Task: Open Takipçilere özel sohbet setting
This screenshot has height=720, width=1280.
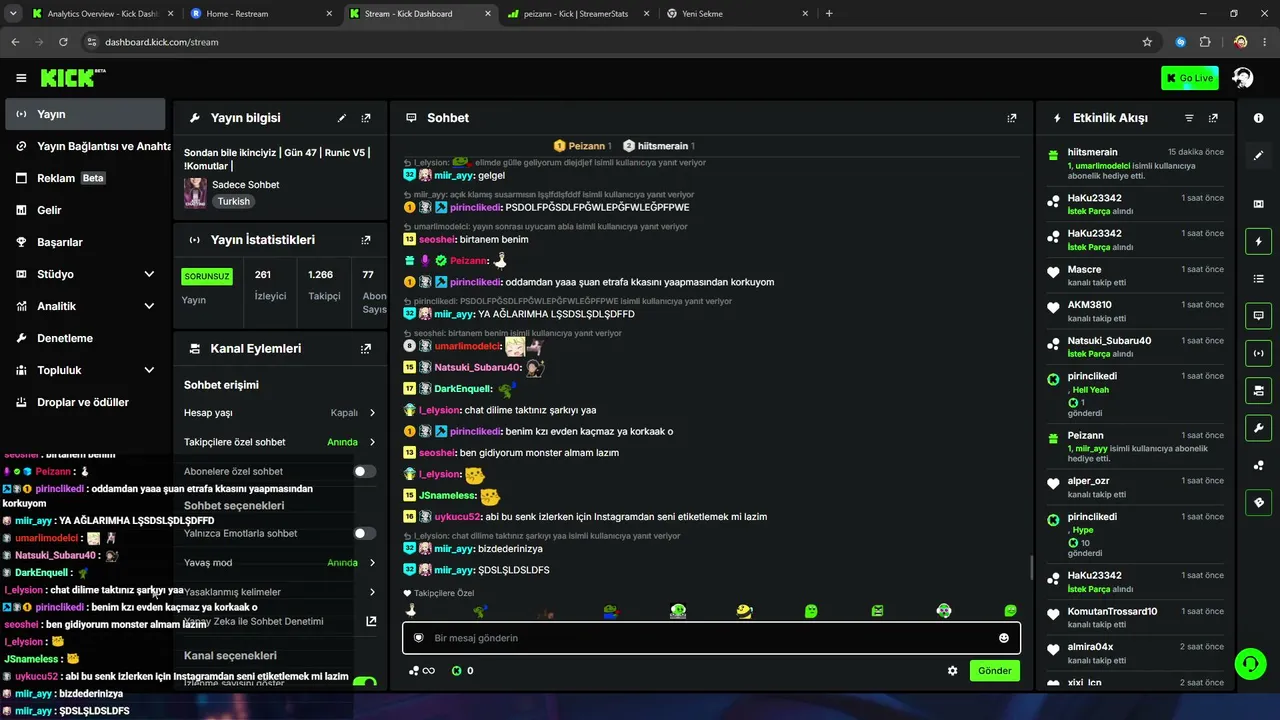Action: [x=280, y=442]
